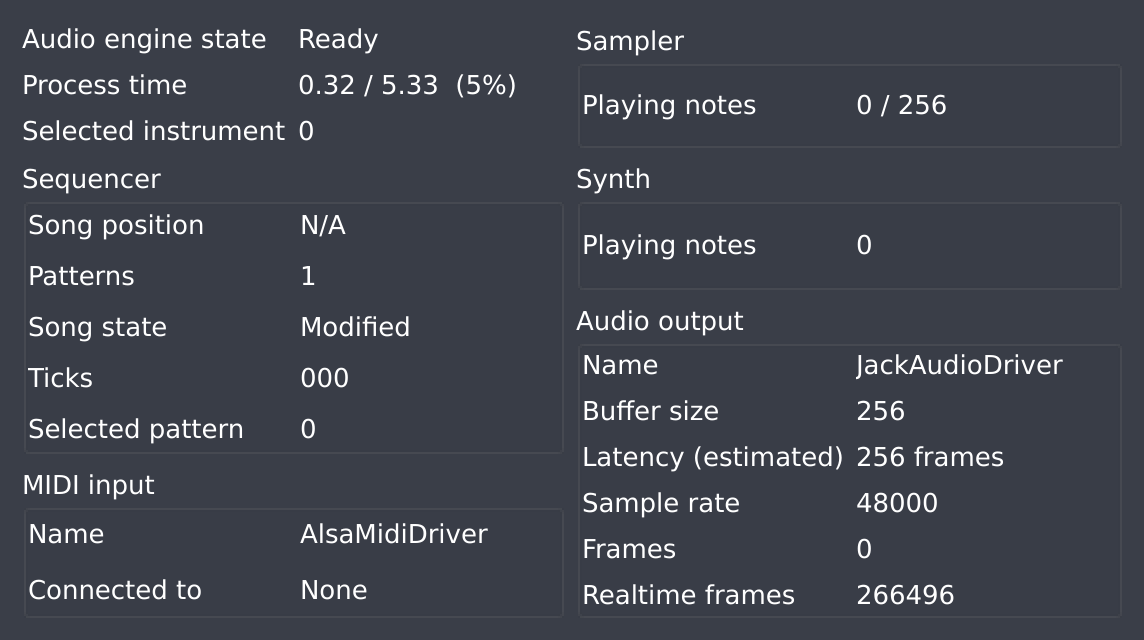Click the Audio engine state Ready value
The width and height of the screenshot is (1144, 640).
338,39
